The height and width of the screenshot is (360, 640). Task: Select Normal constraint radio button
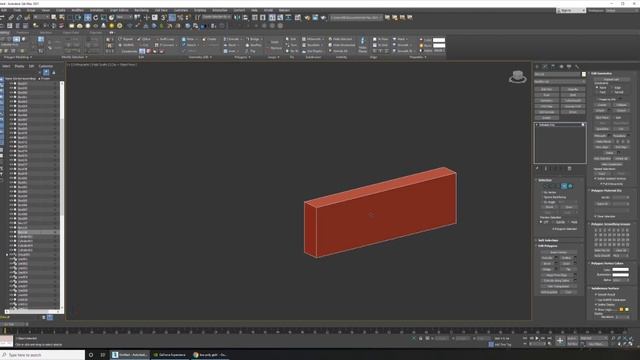(x=612, y=92)
